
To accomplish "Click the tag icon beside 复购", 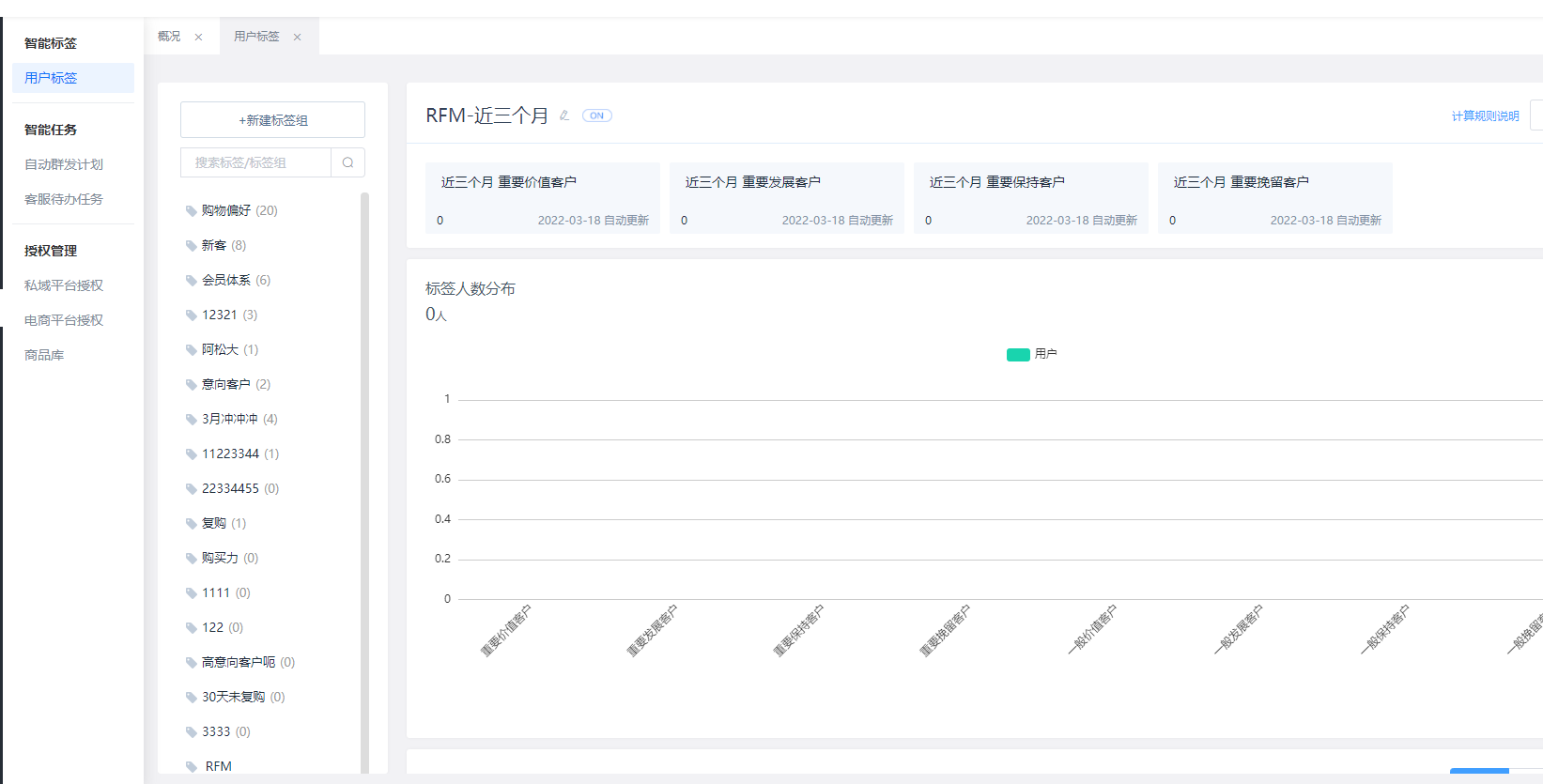I will [192, 524].
